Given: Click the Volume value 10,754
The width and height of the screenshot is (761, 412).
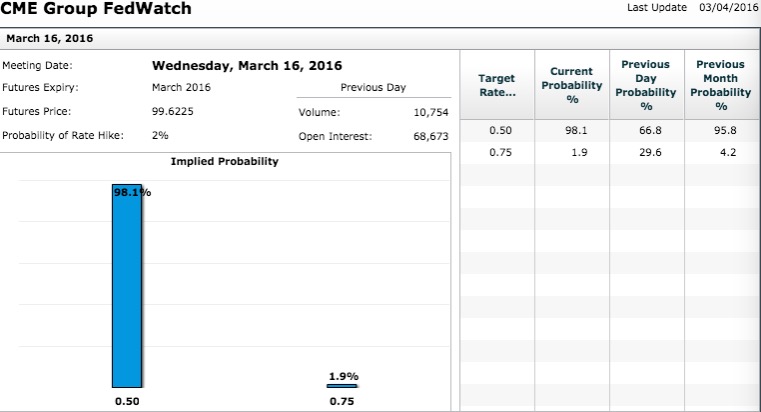Looking at the screenshot, I should coord(430,112).
